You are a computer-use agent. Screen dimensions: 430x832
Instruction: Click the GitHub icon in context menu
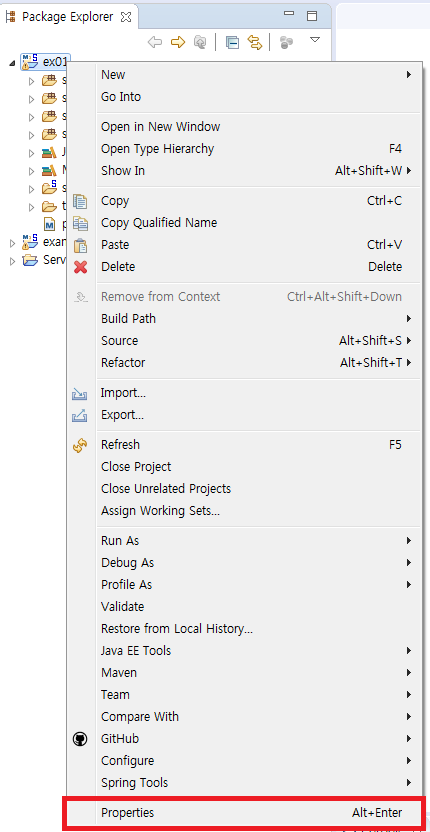(x=80, y=739)
